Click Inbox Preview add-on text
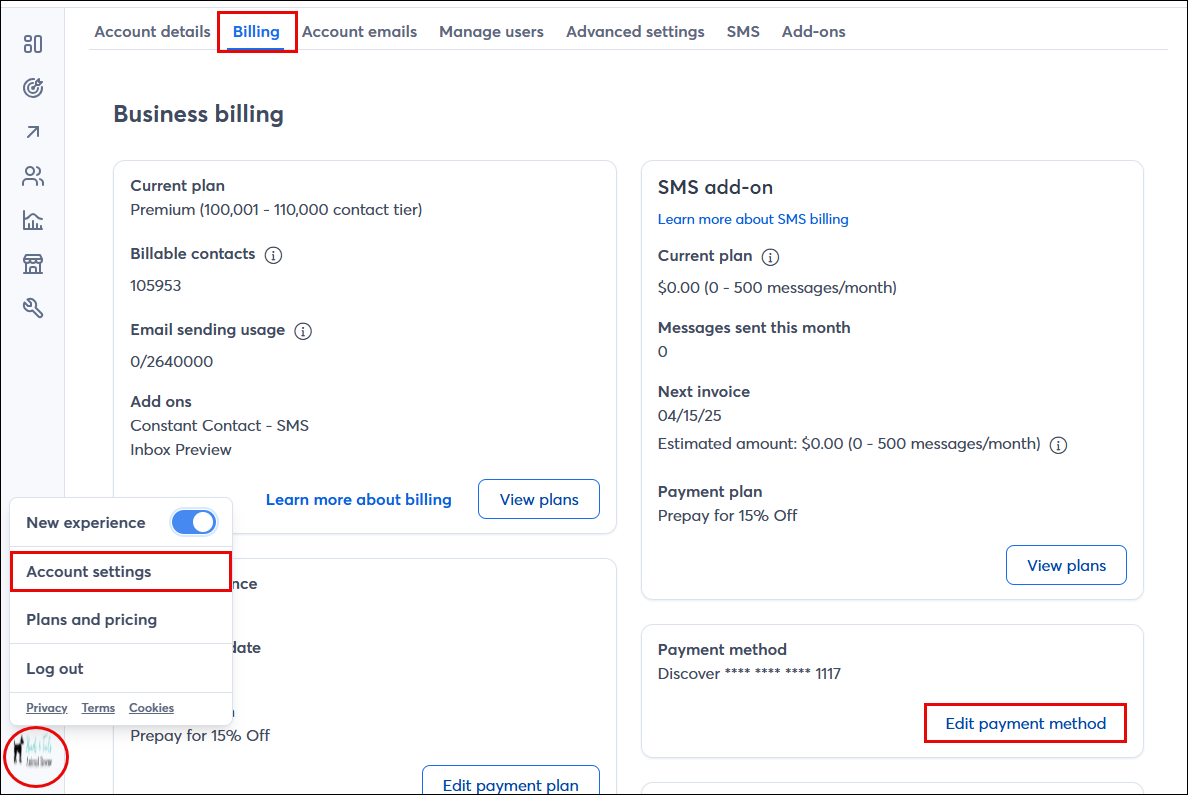The width and height of the screenshot is (1188, 795). tap(180, 450)
